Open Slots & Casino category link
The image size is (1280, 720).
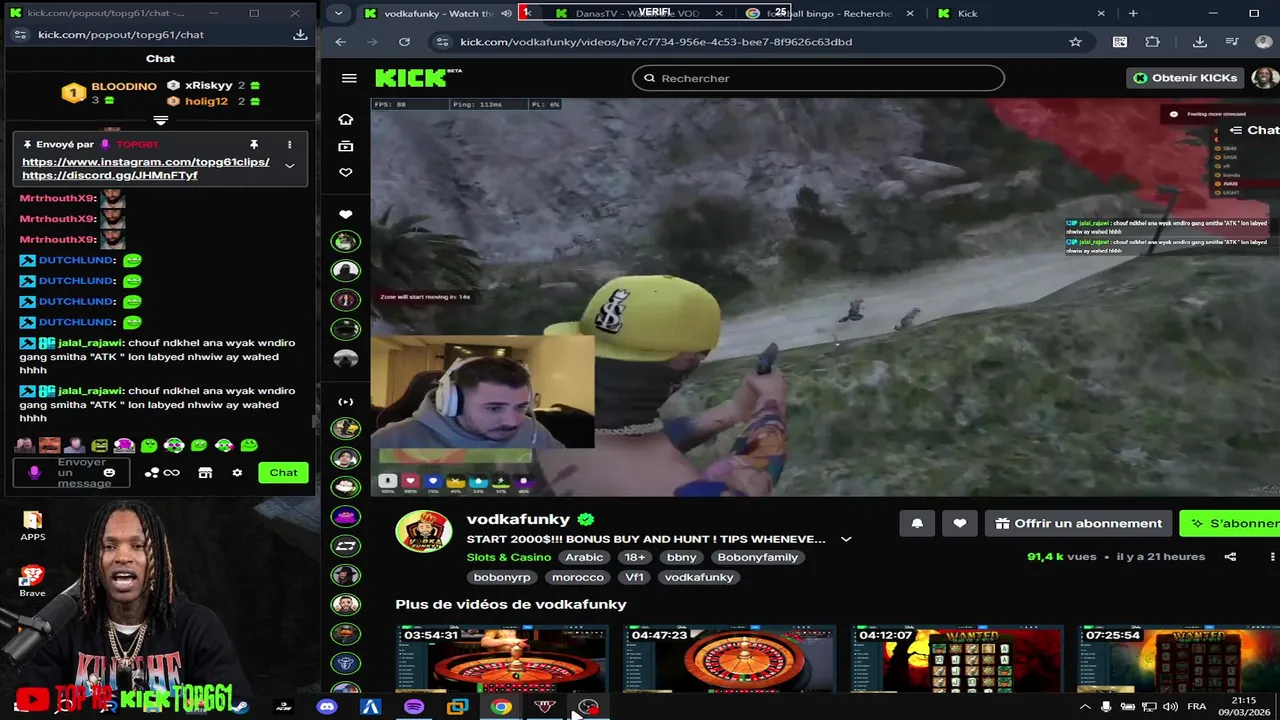coord(509,557)
